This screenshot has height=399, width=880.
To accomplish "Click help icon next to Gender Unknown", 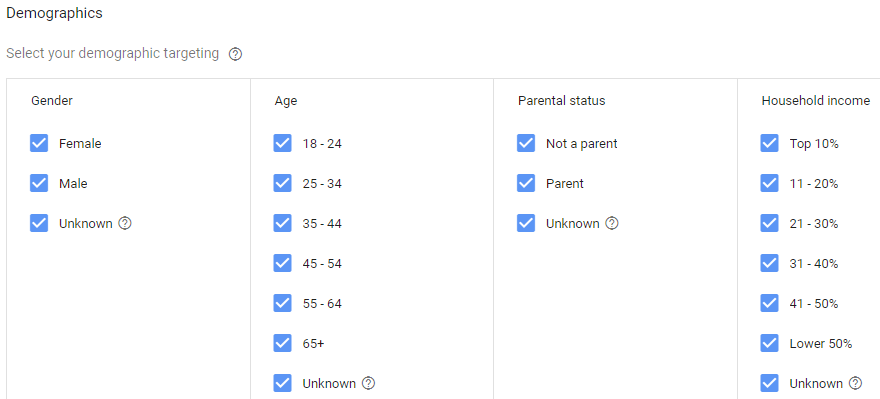I will [125, 223].
